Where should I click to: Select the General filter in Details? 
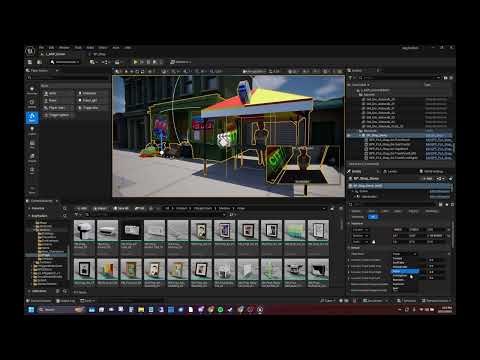(356, 211)
